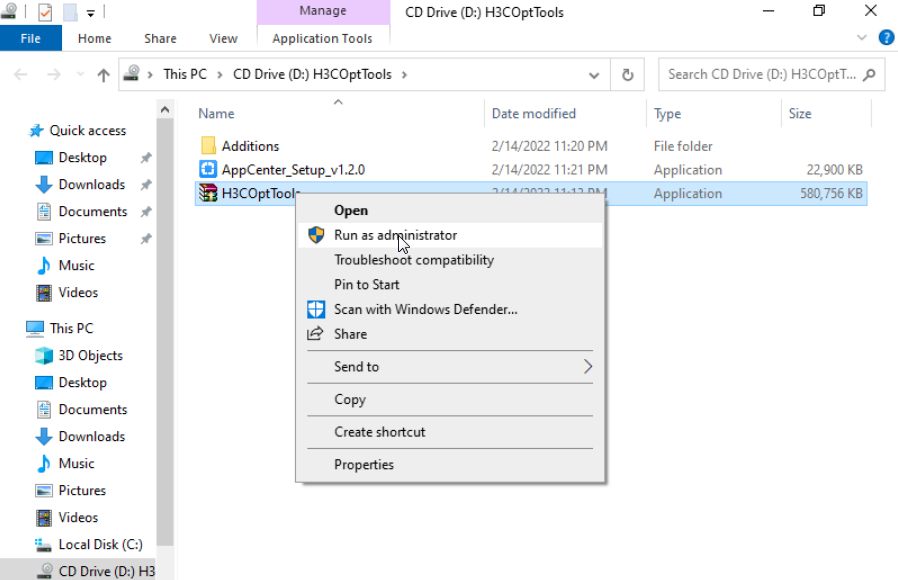Screen dimensions: 898x580
Task: Click the Additions folder name
Action: (250, 146)
